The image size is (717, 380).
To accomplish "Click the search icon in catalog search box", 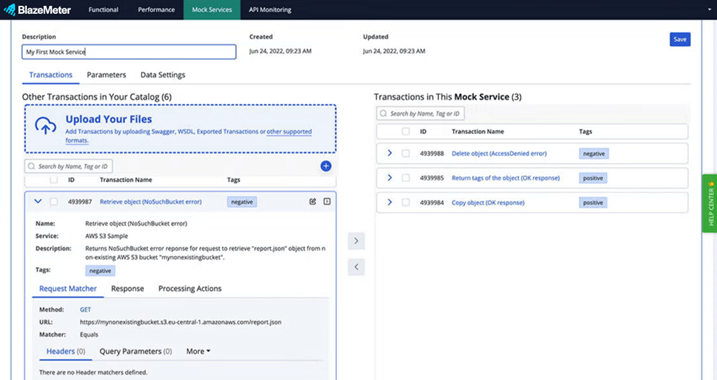I will (32, 166).
